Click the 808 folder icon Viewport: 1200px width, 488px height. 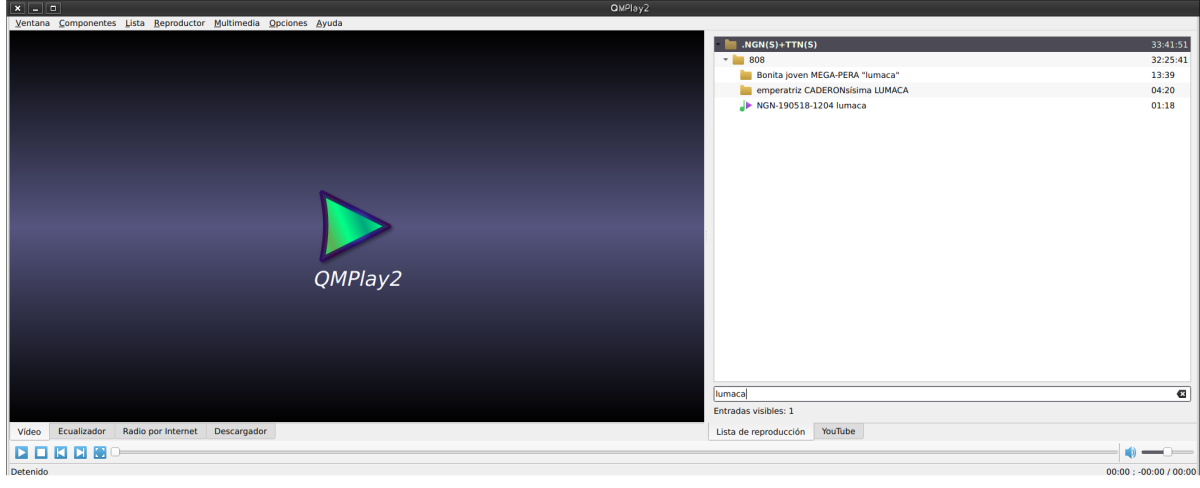pos(739,60)
